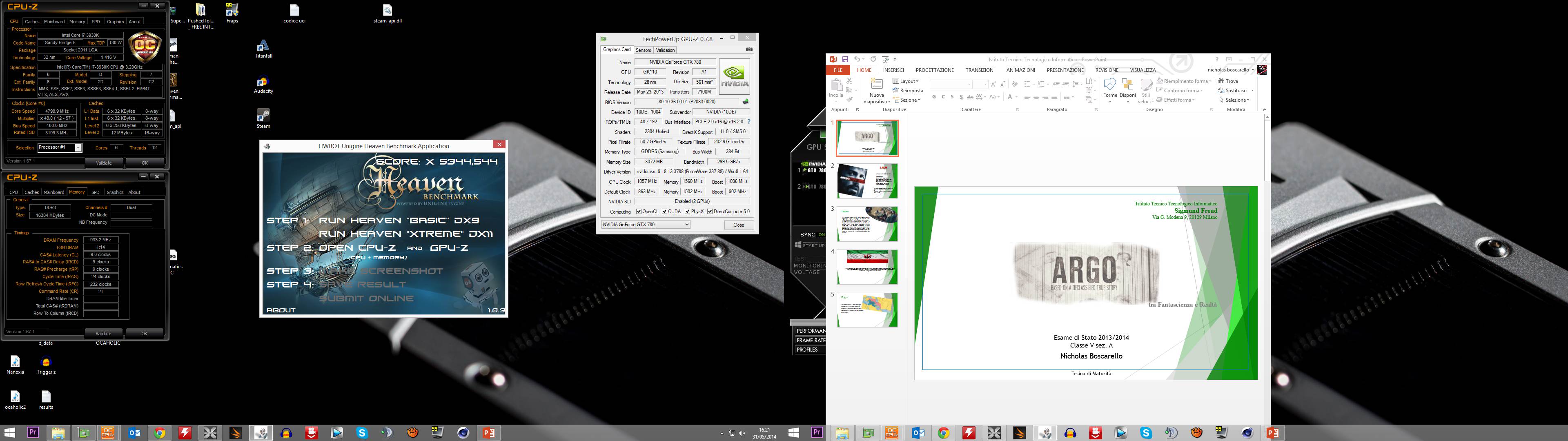Screen dimensions: 1568x441
Task: Click the camera screenshot icon in GPU-Z
Action: [749, 49]
